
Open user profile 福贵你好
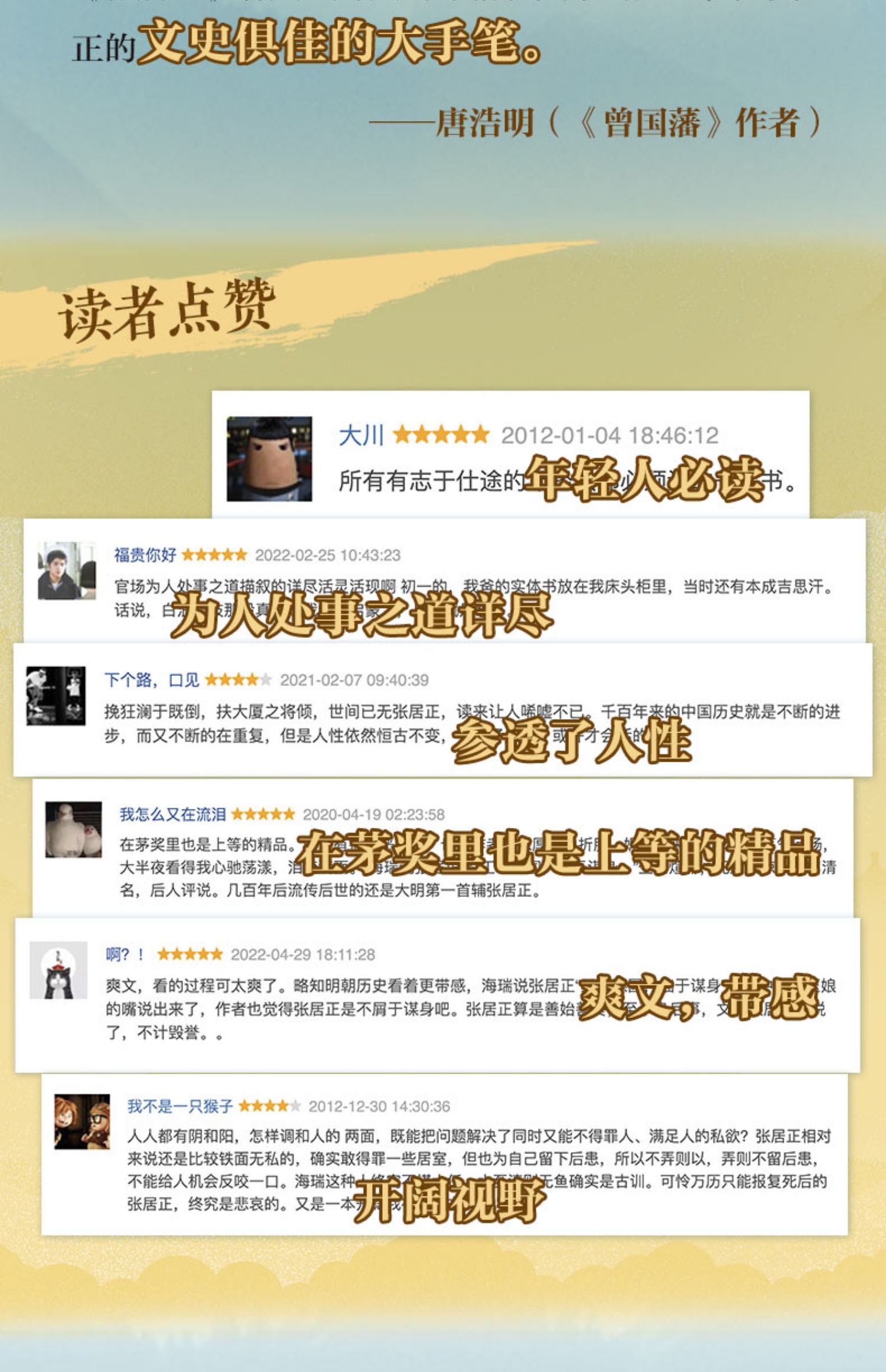tap(145, 555)
